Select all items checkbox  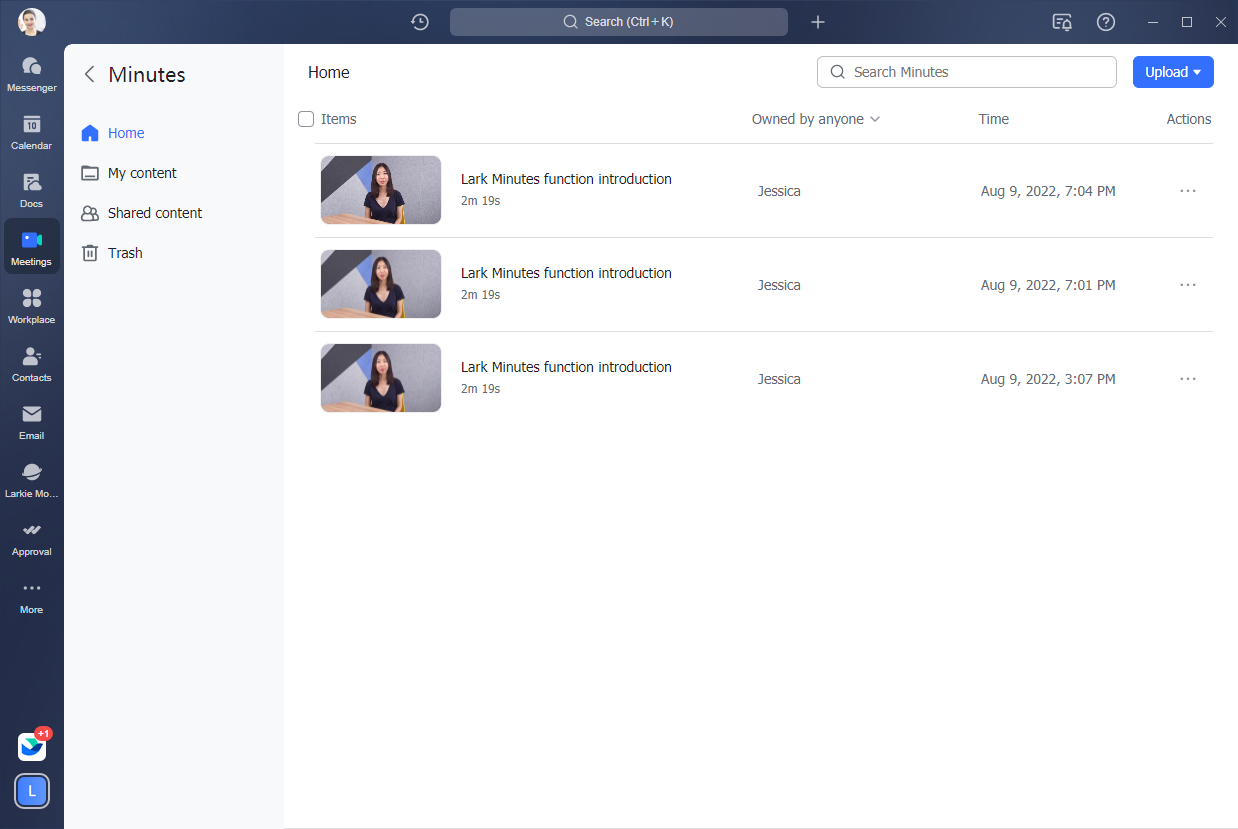[306, 119]
